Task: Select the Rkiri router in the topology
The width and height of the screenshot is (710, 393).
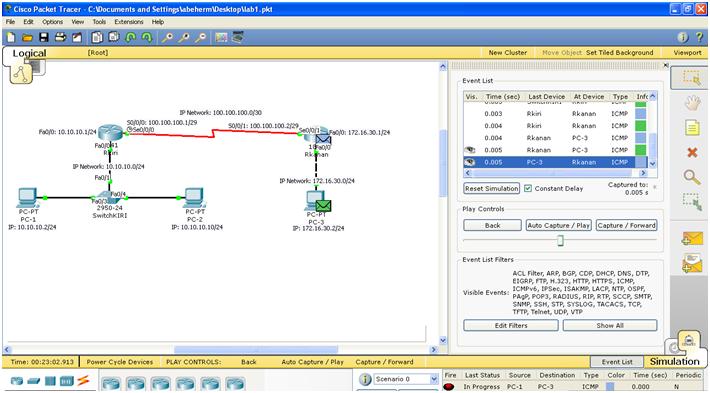Action: click(110, 132)
